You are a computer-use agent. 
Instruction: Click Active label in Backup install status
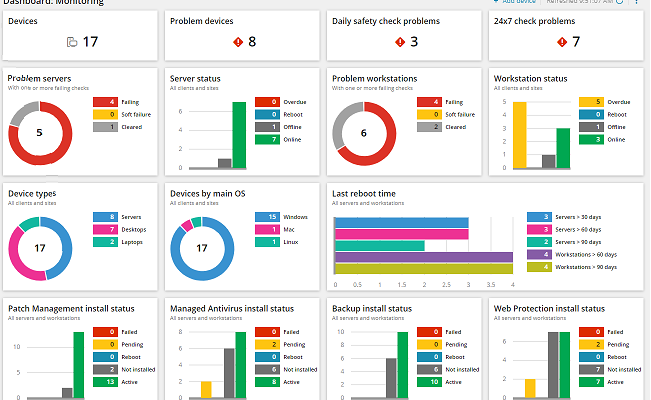pyautogui.click(x=453, y=382)
